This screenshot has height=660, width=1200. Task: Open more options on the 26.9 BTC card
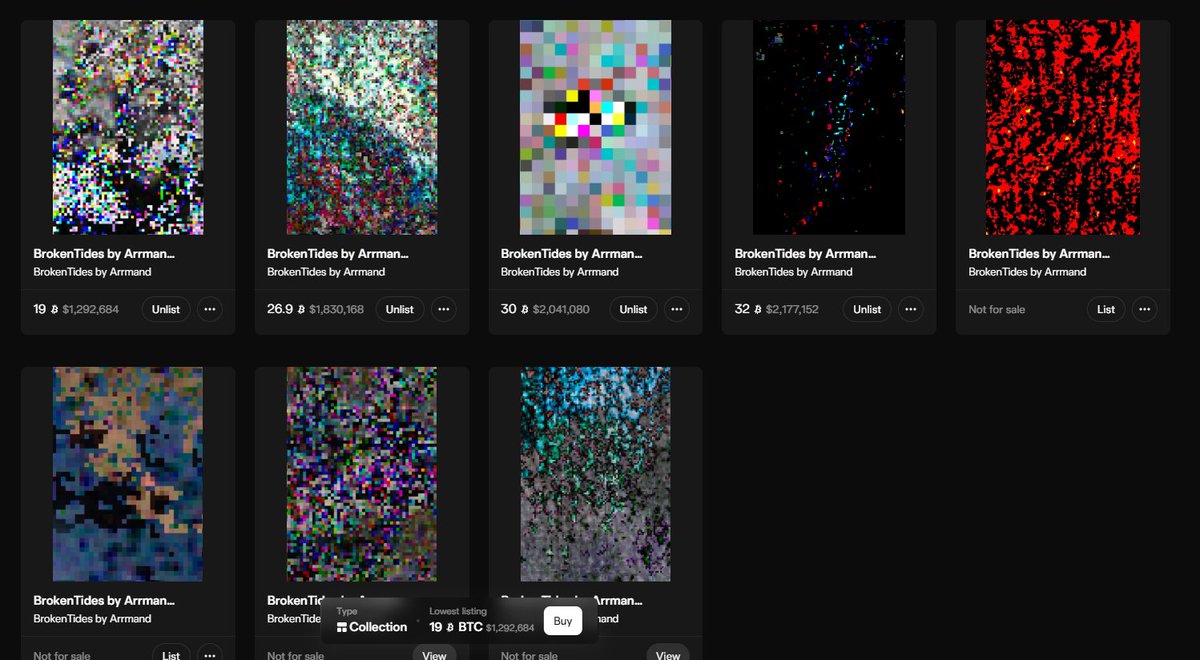coord(444,309)
